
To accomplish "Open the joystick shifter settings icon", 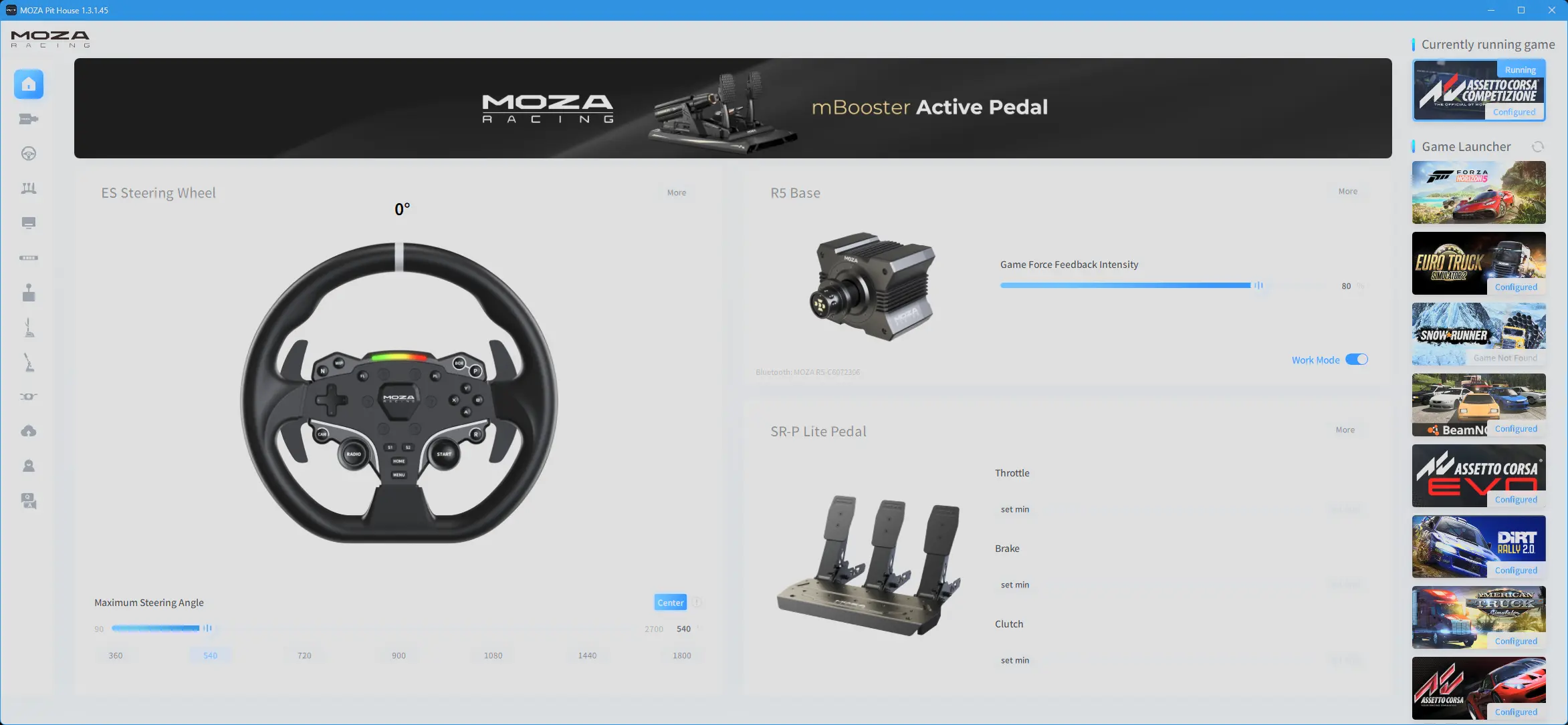I will tap(29, 293).
